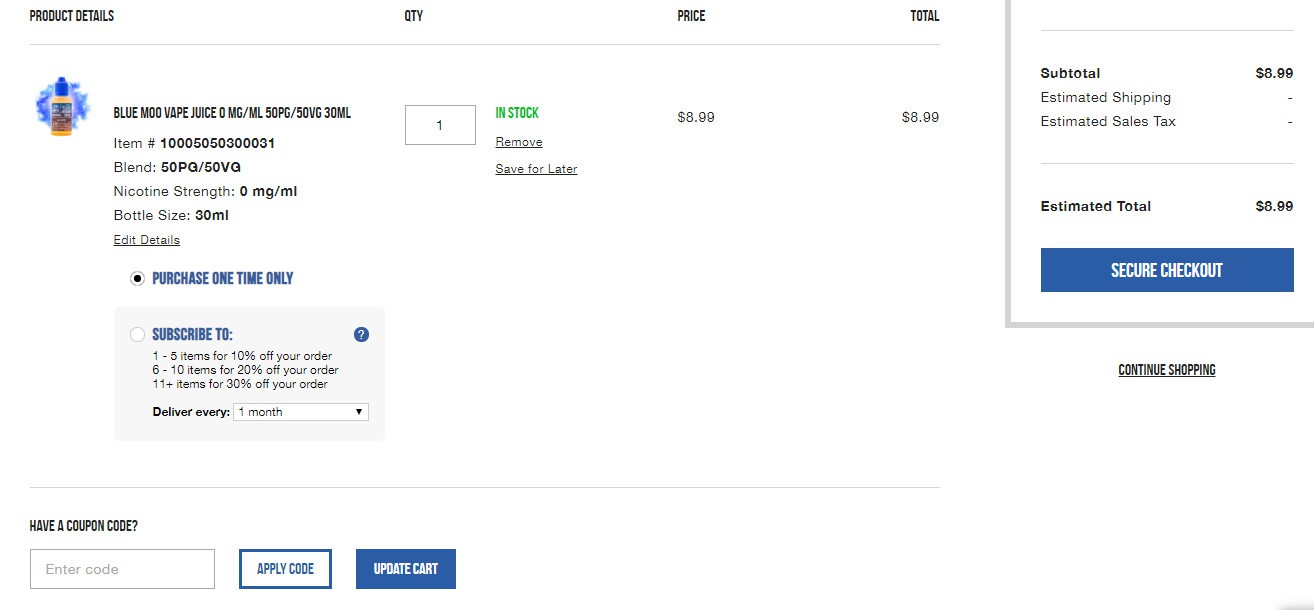Proceed with Secure Checkout button
The width and height of the screenshot is (1314, 610).
1167,271
